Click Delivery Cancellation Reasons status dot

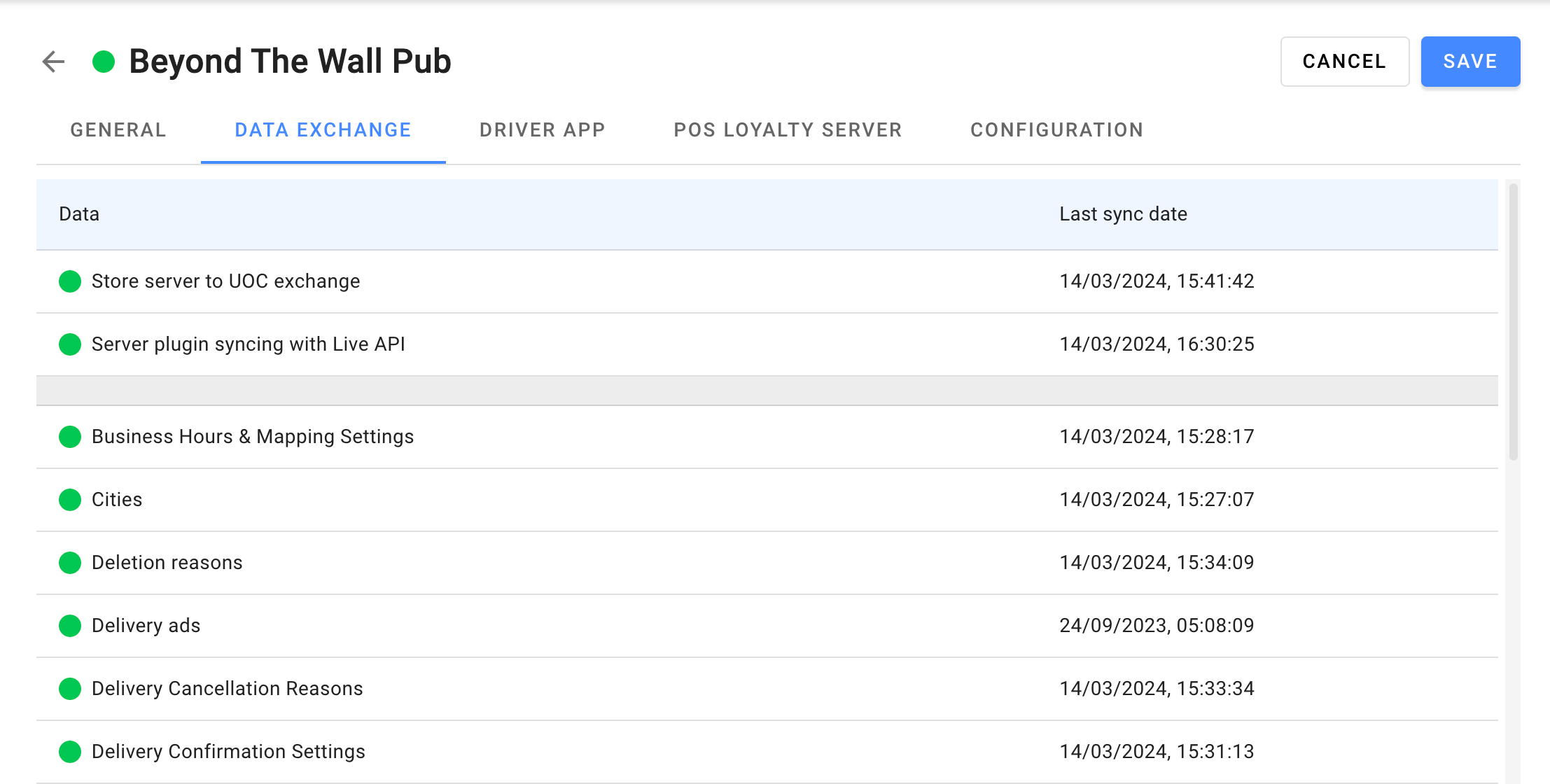pyautogui.click(x=70, y=689)
